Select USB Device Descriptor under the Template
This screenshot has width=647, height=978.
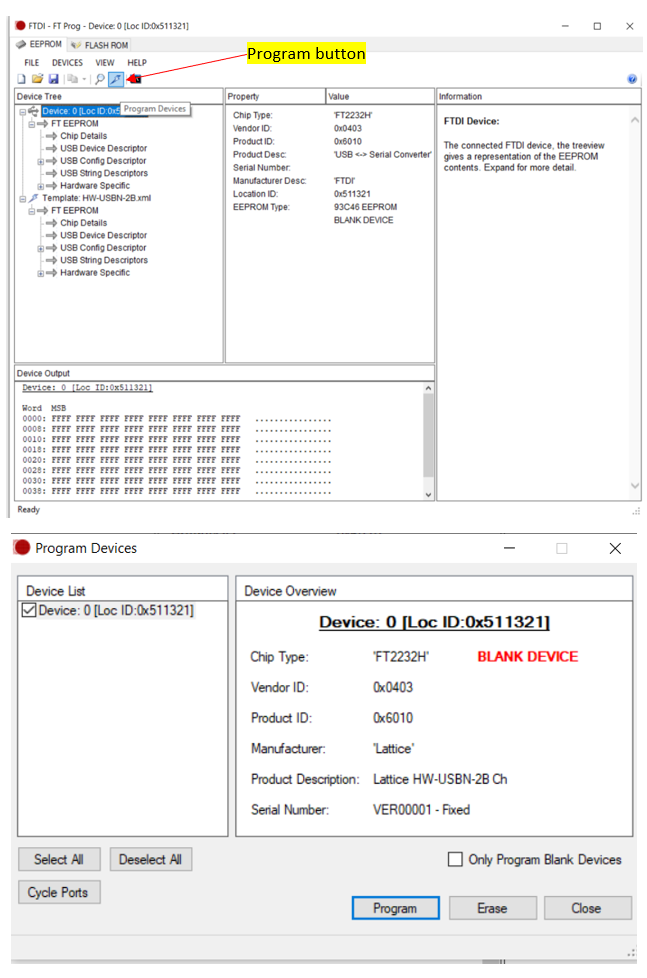tap(104, 235)
